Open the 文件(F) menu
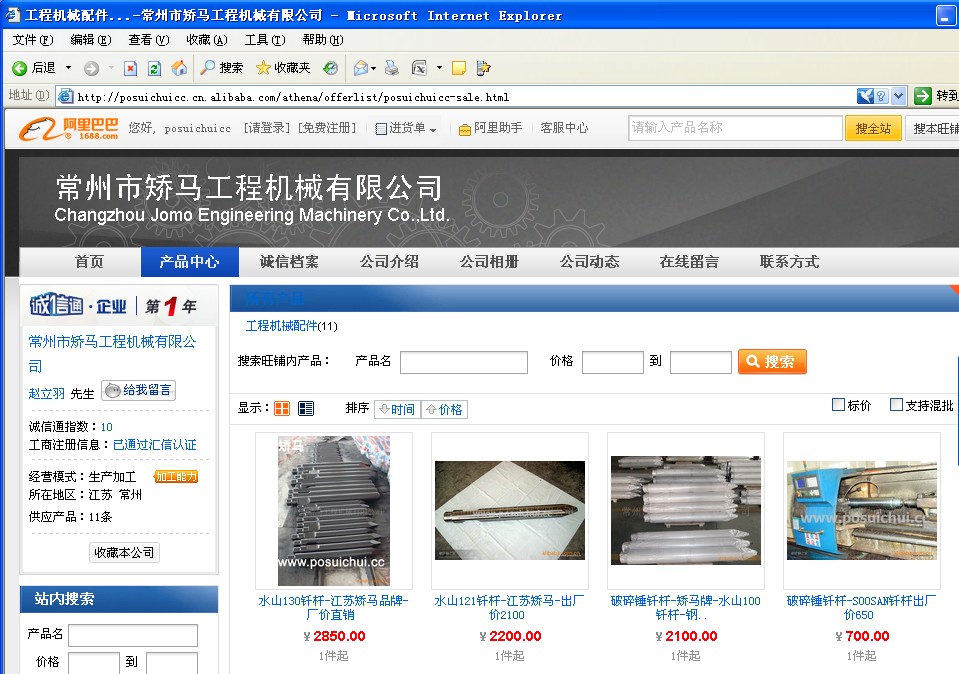Image resolution: width=959 pixels, height=674 pixels. click(x=33, y=40)
